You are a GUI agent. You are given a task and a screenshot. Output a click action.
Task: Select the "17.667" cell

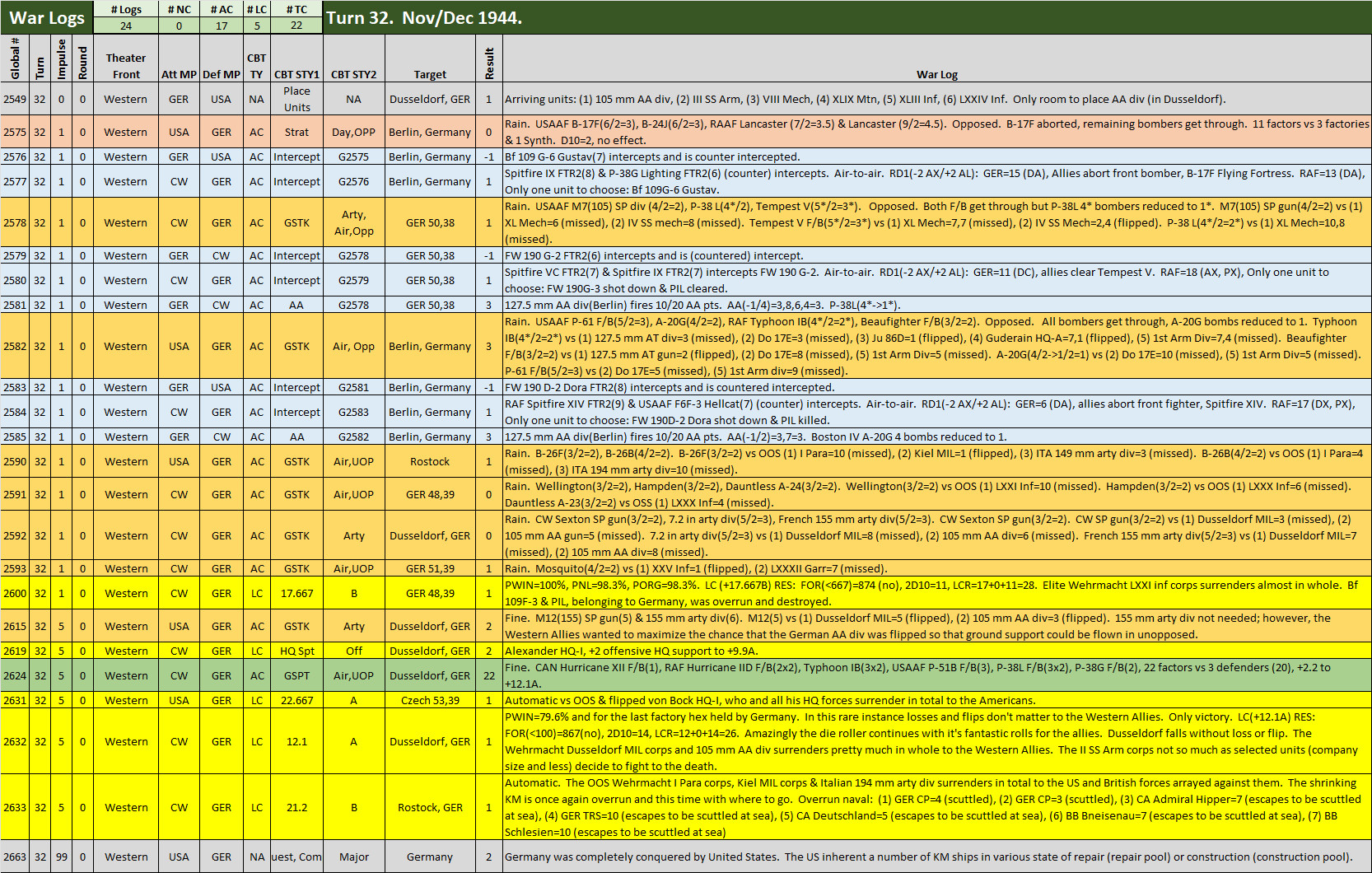click(296, 593)
